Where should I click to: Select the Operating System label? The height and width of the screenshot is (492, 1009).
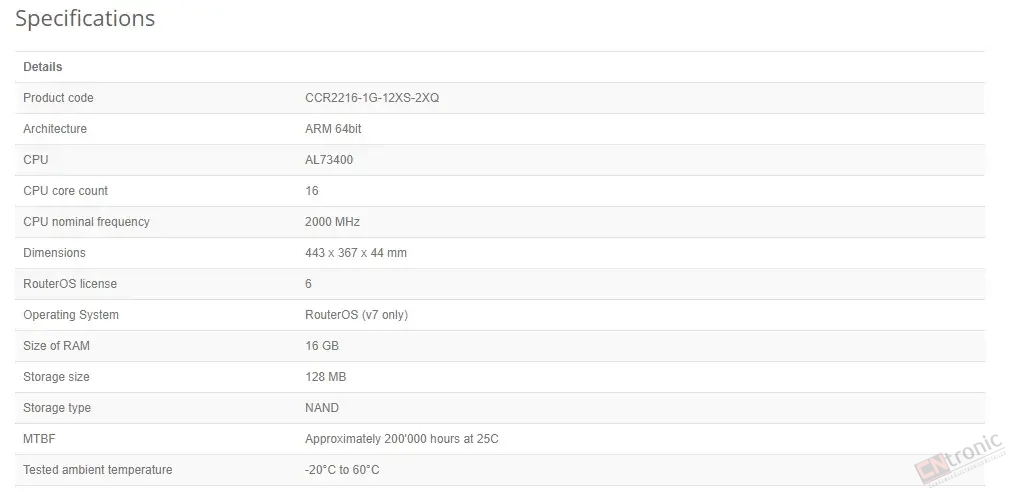[x=71, y=315]
